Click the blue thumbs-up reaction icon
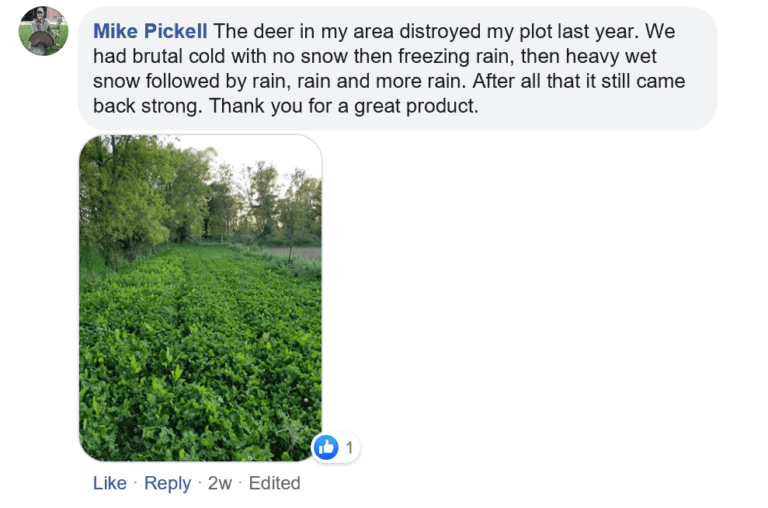Viewport: 768px width, 508px height. [x=326, y=447]
